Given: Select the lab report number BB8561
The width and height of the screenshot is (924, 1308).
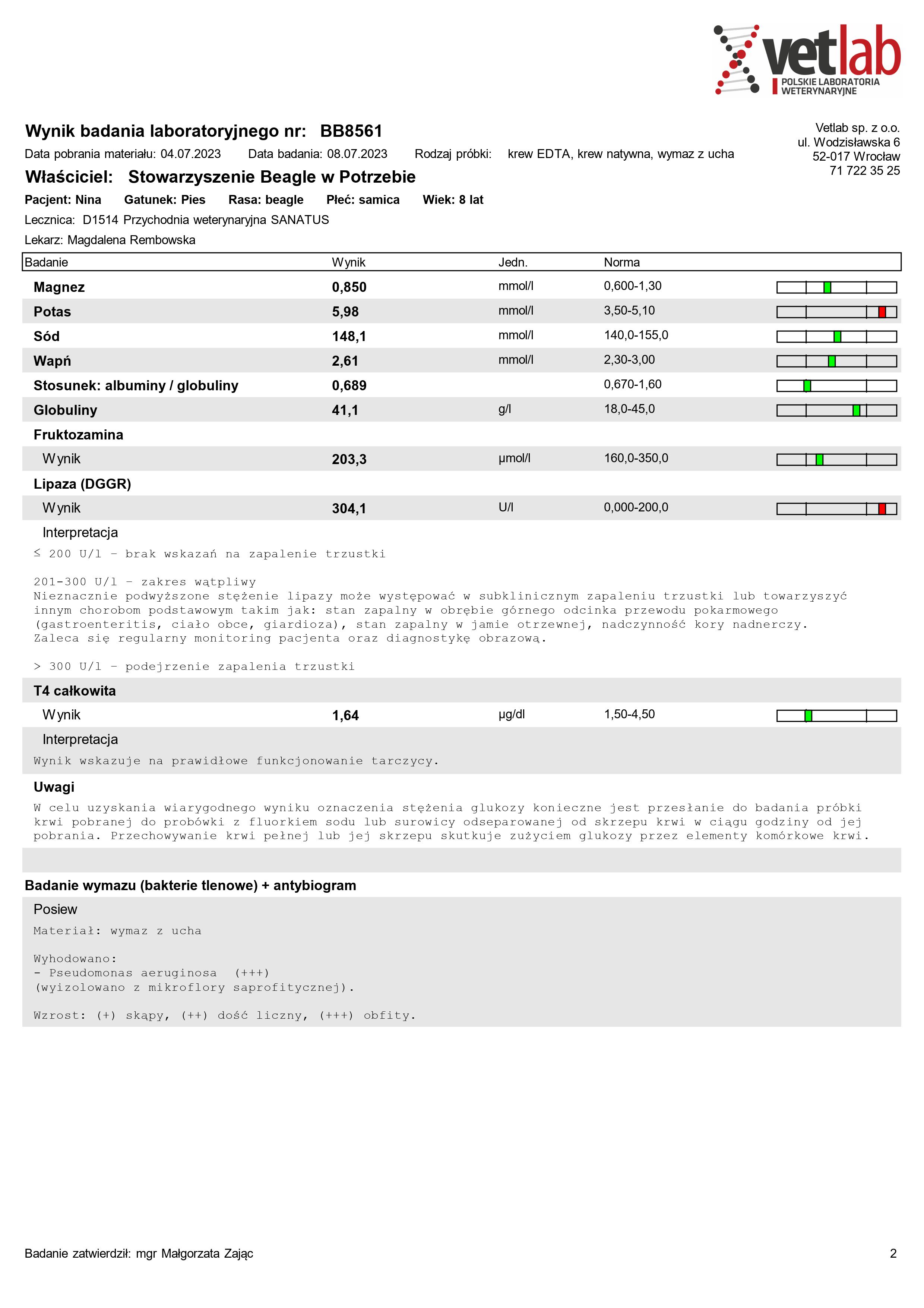Looking at the screenshot, I should [351, 131].
